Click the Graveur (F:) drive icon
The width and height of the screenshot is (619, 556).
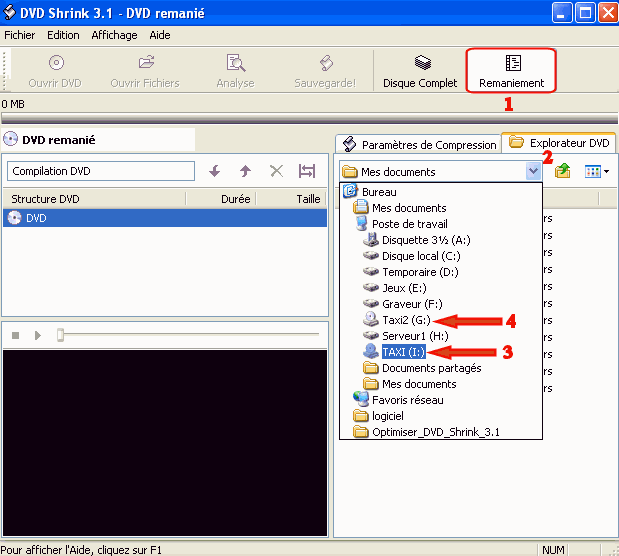point(371,304)
